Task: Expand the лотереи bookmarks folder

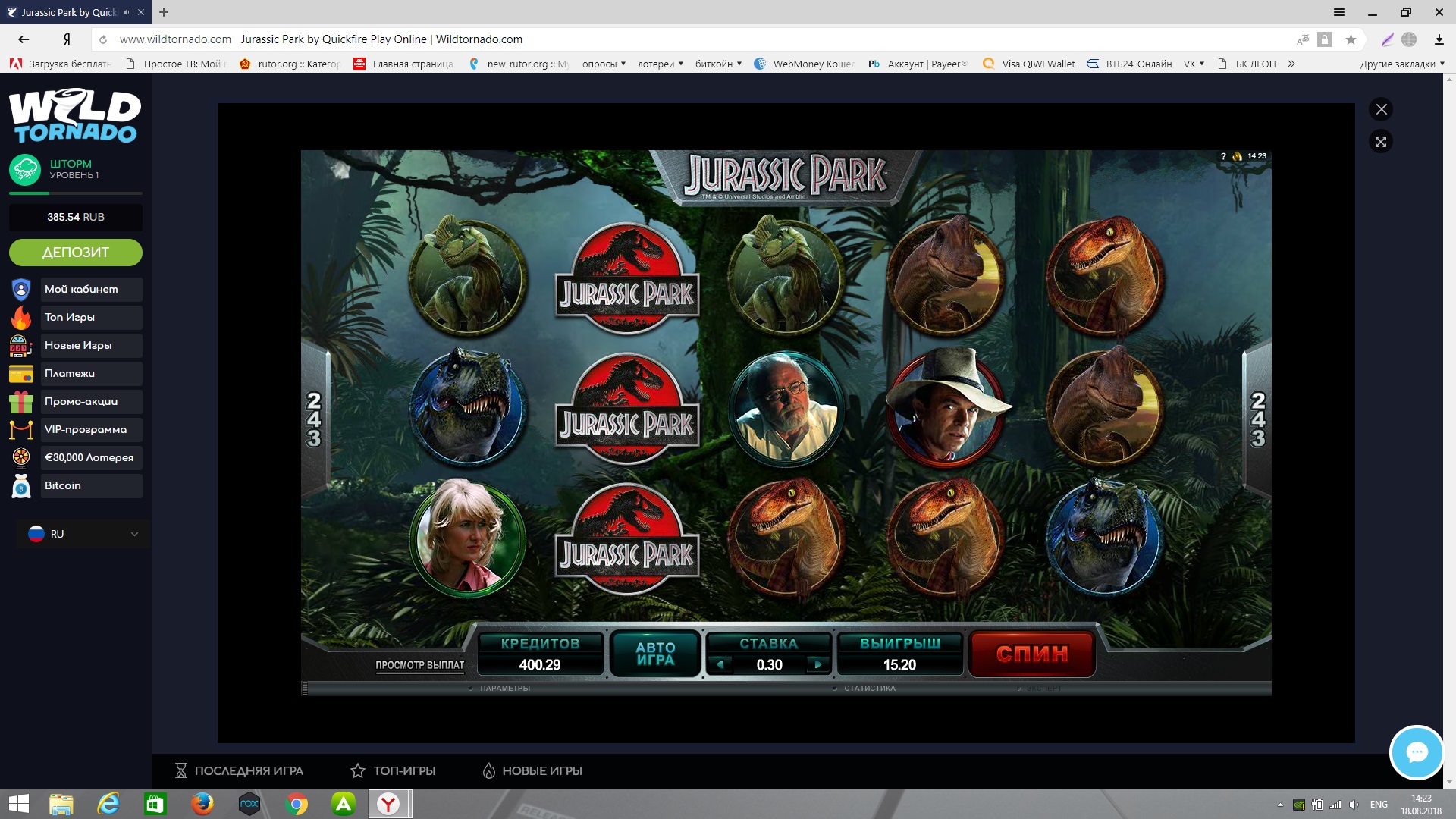Action: (x=660, y=64)
